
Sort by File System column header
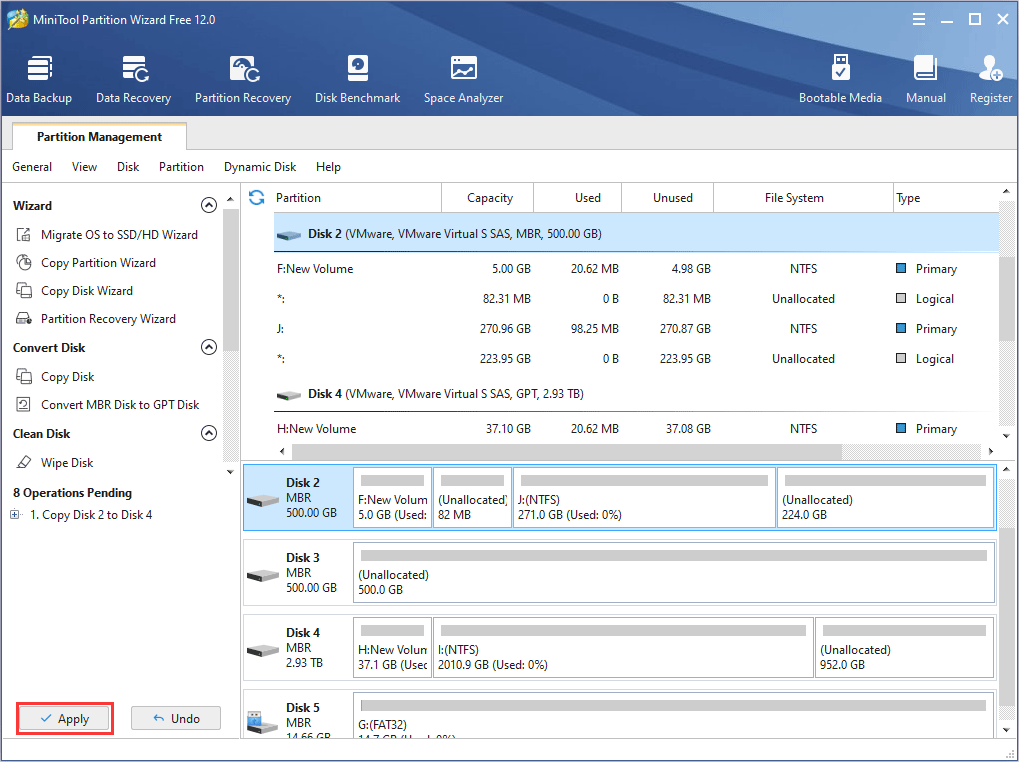click(803, 197)
